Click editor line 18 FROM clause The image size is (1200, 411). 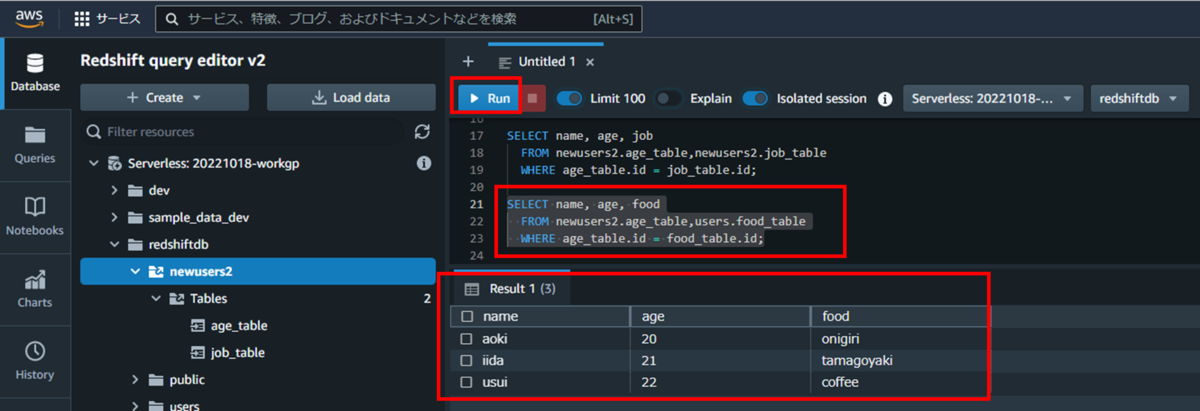coord(673,152)
